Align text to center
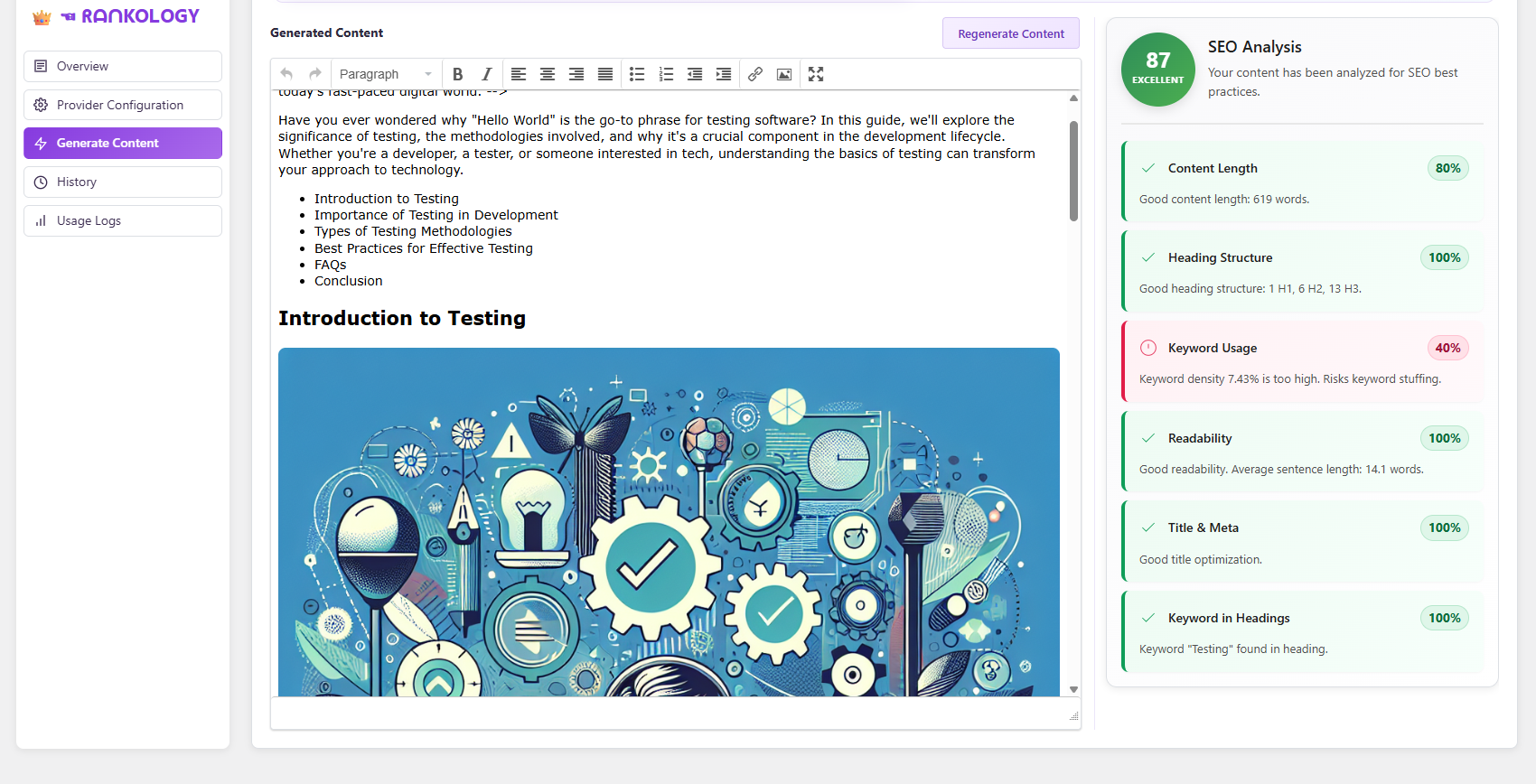 (x=548, y=74)
